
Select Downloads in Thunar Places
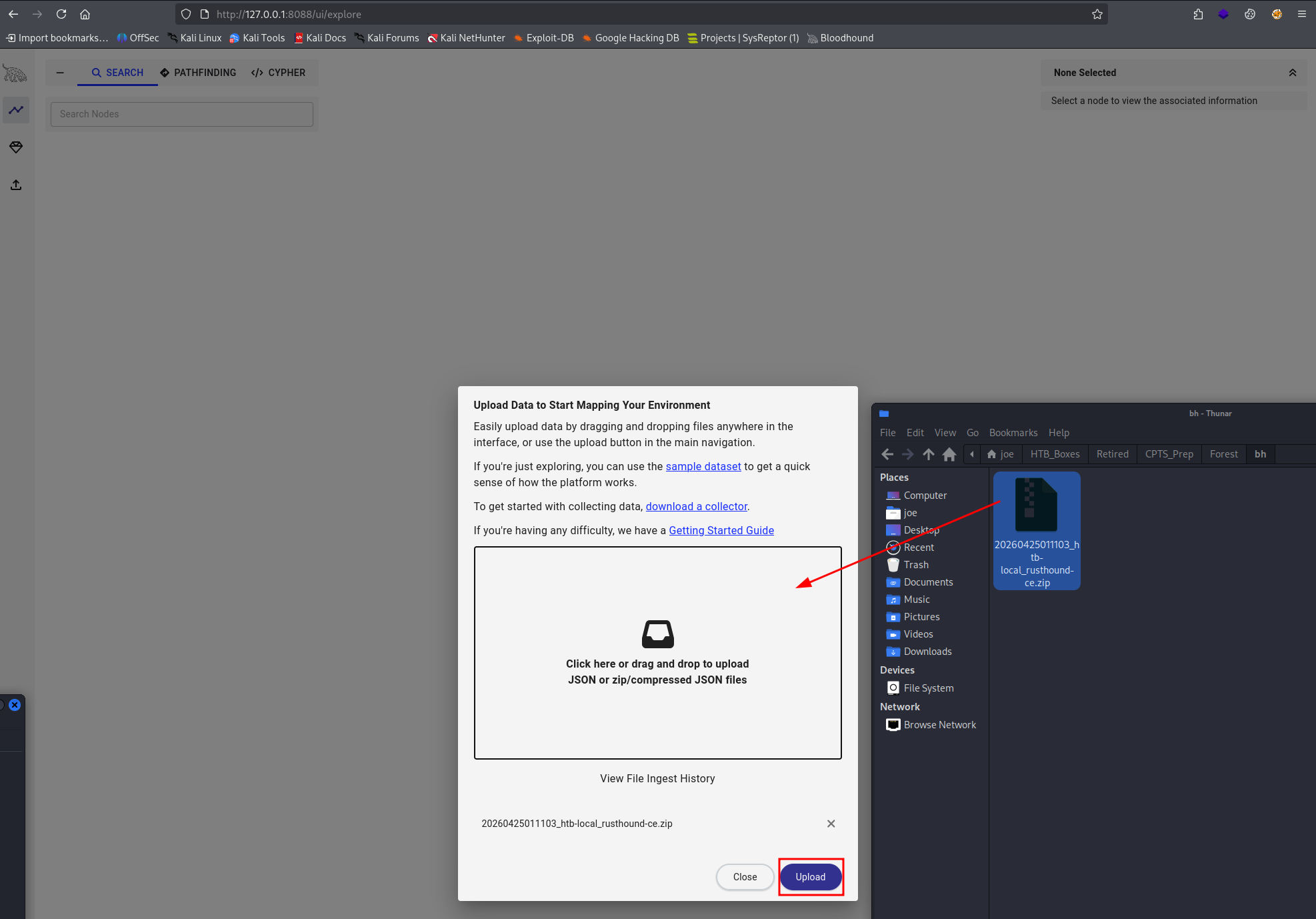[927, 652]
